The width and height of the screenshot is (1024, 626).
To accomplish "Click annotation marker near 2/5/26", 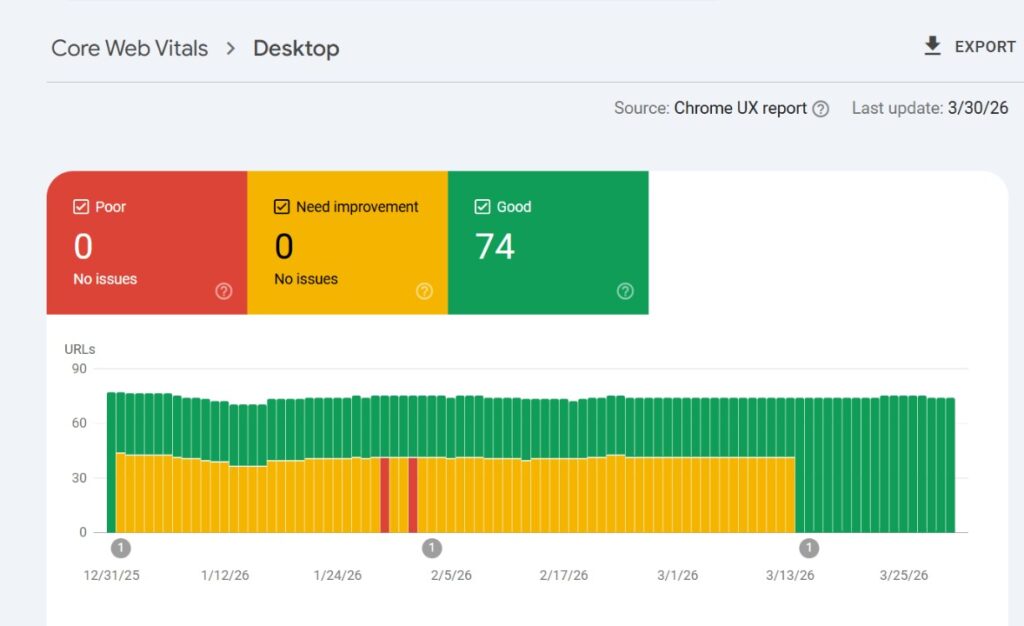I will (432, 548).
